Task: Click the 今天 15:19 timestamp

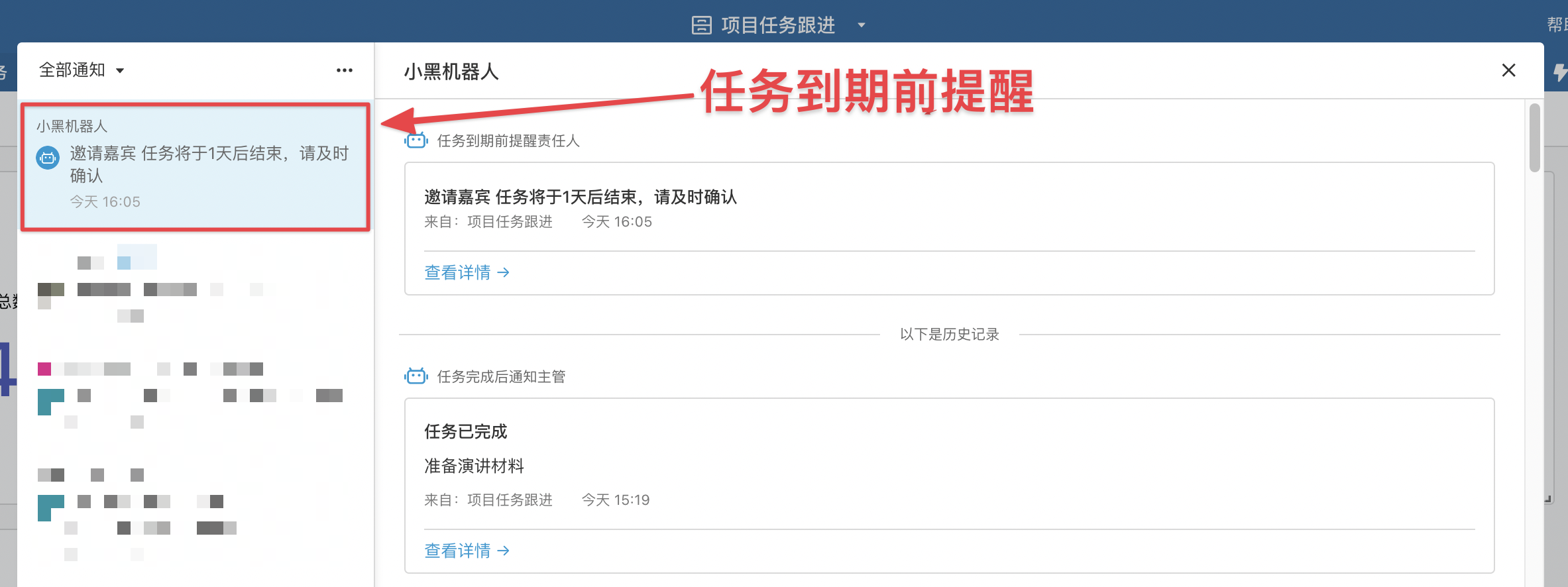Action: 616,500
